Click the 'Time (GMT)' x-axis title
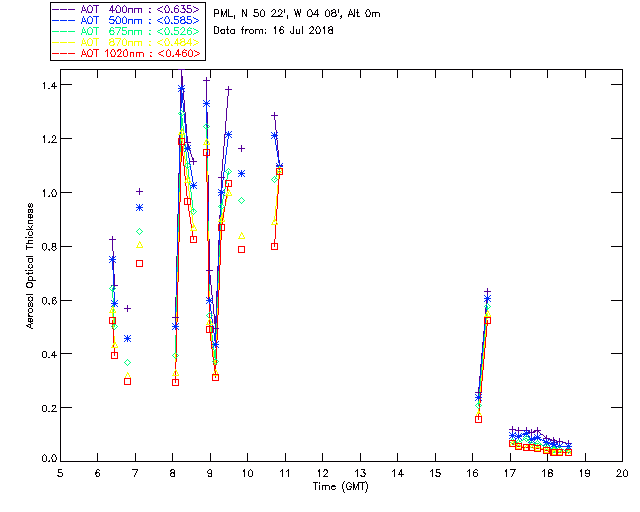 click(x=341, y=485)
